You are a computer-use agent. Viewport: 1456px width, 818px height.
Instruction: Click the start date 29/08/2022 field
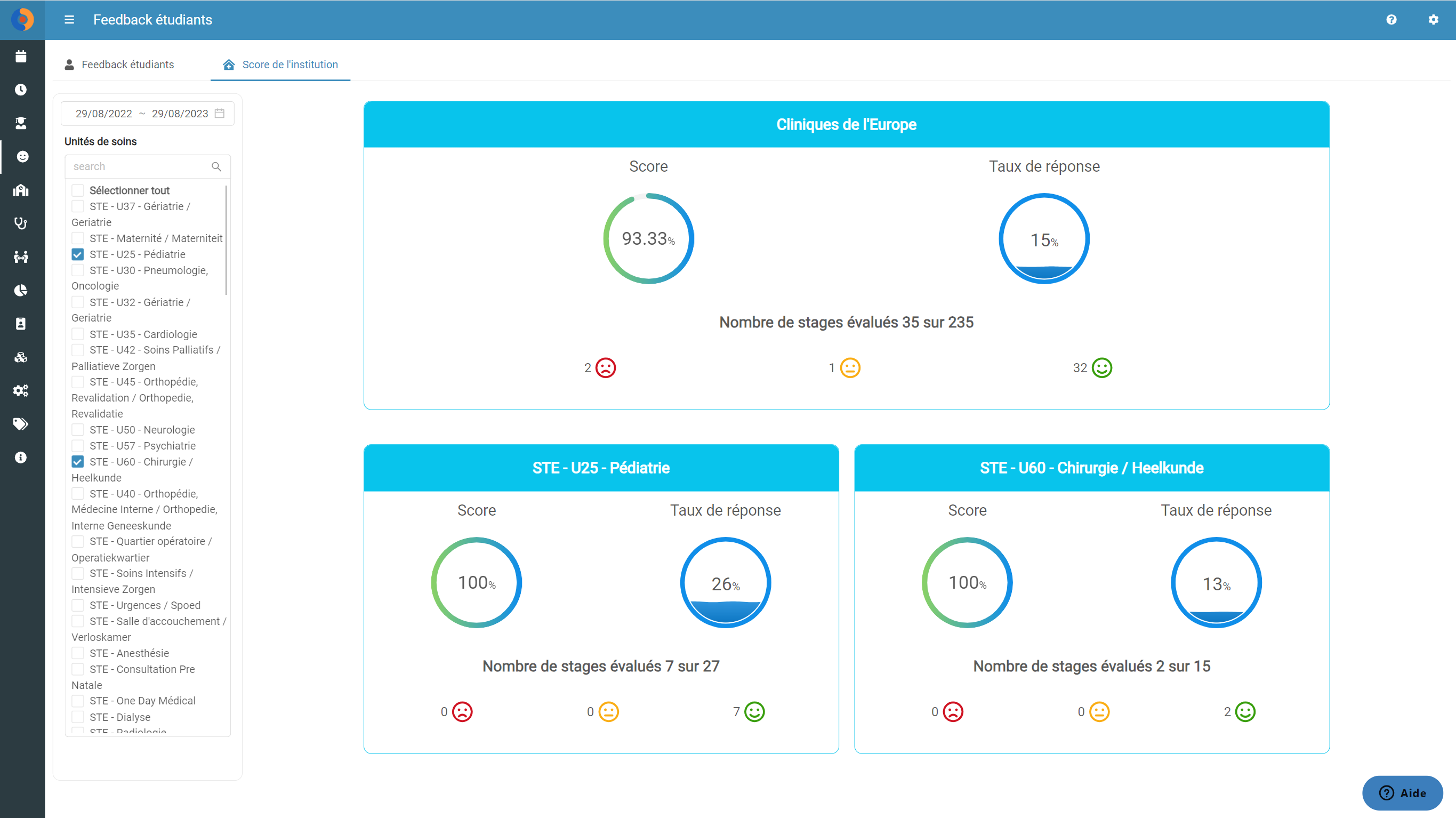(x=104, y=114)
